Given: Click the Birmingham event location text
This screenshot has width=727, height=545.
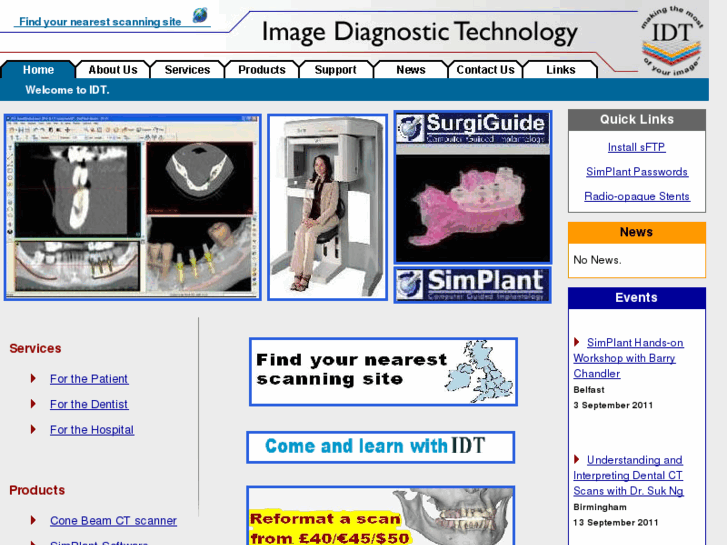Looking at the screenshot, I should point(599,507).
